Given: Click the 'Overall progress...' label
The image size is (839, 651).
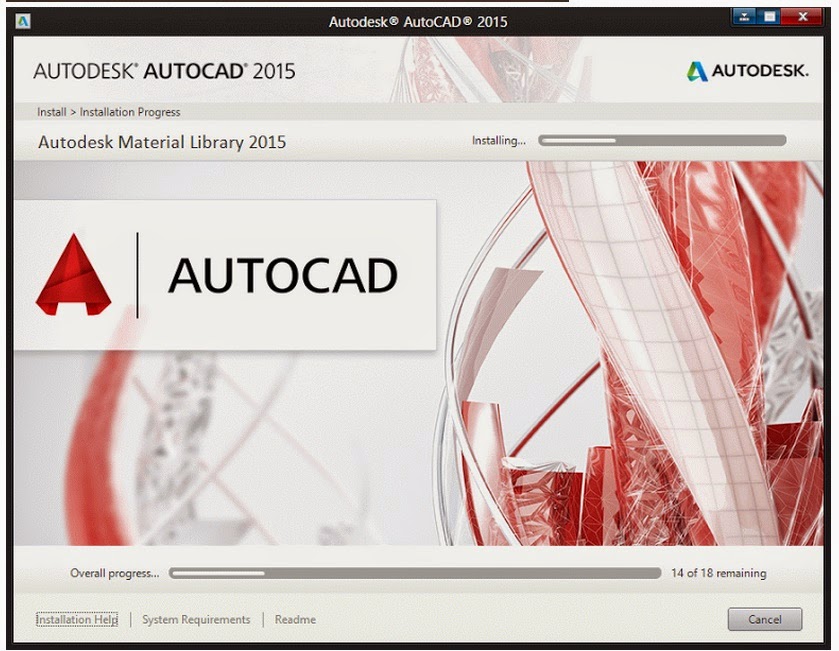Looking at the screenshot, I should (x=115, y=573).
